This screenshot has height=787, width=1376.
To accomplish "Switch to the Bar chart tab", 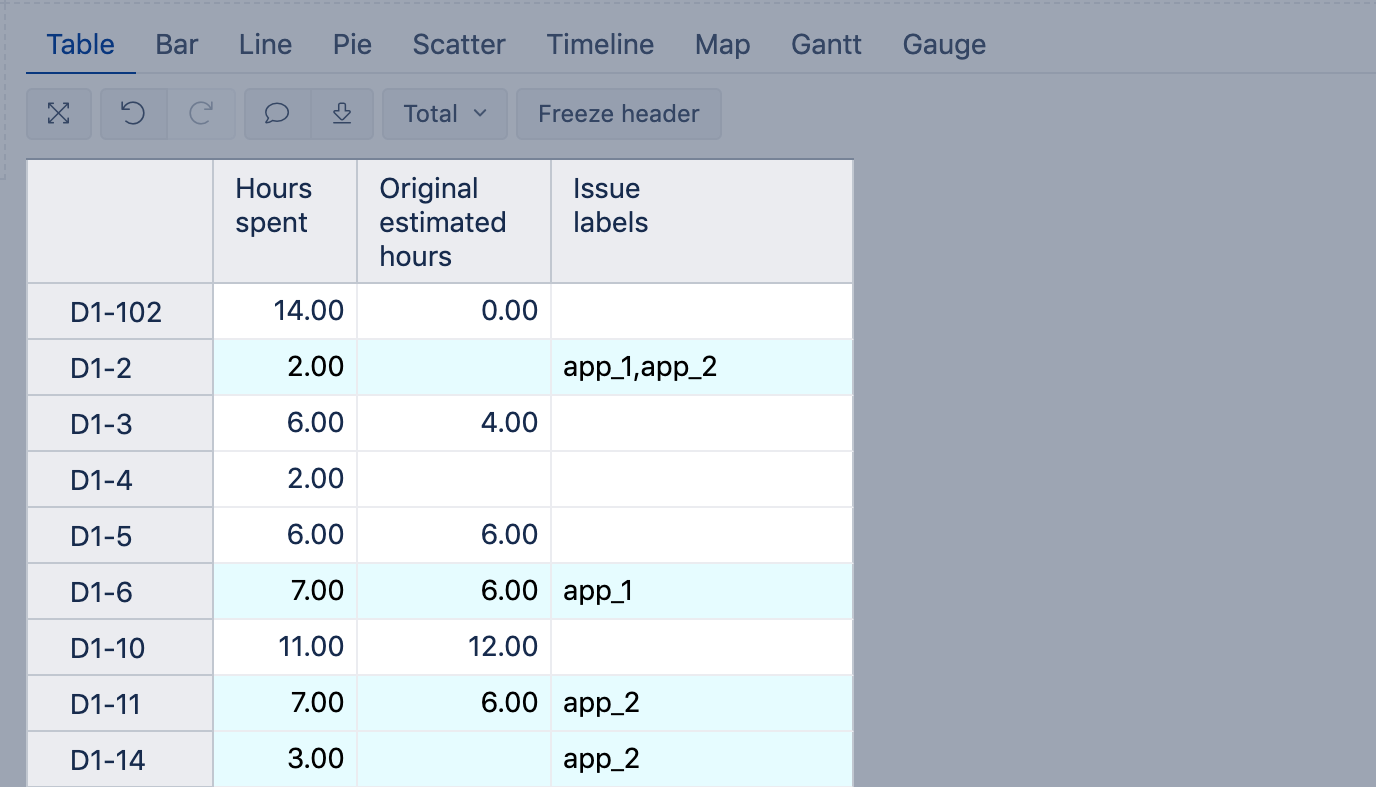I will point(177,45).
